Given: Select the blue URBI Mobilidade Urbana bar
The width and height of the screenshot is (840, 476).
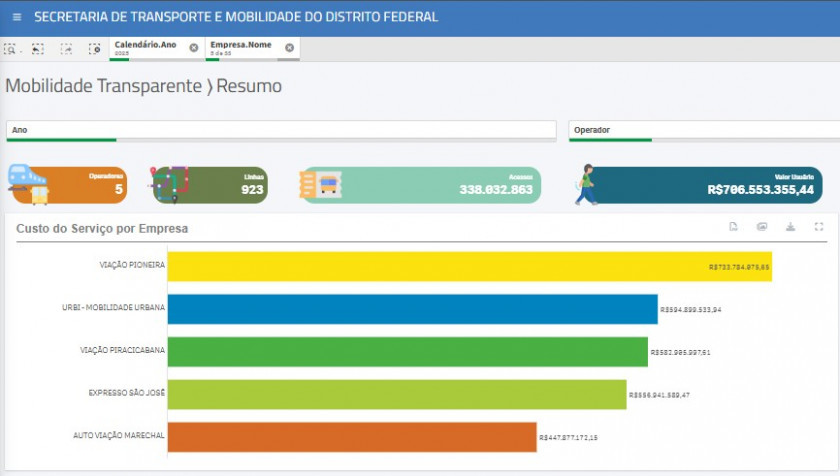Looking at the screenshot, I should coord(411,309).
